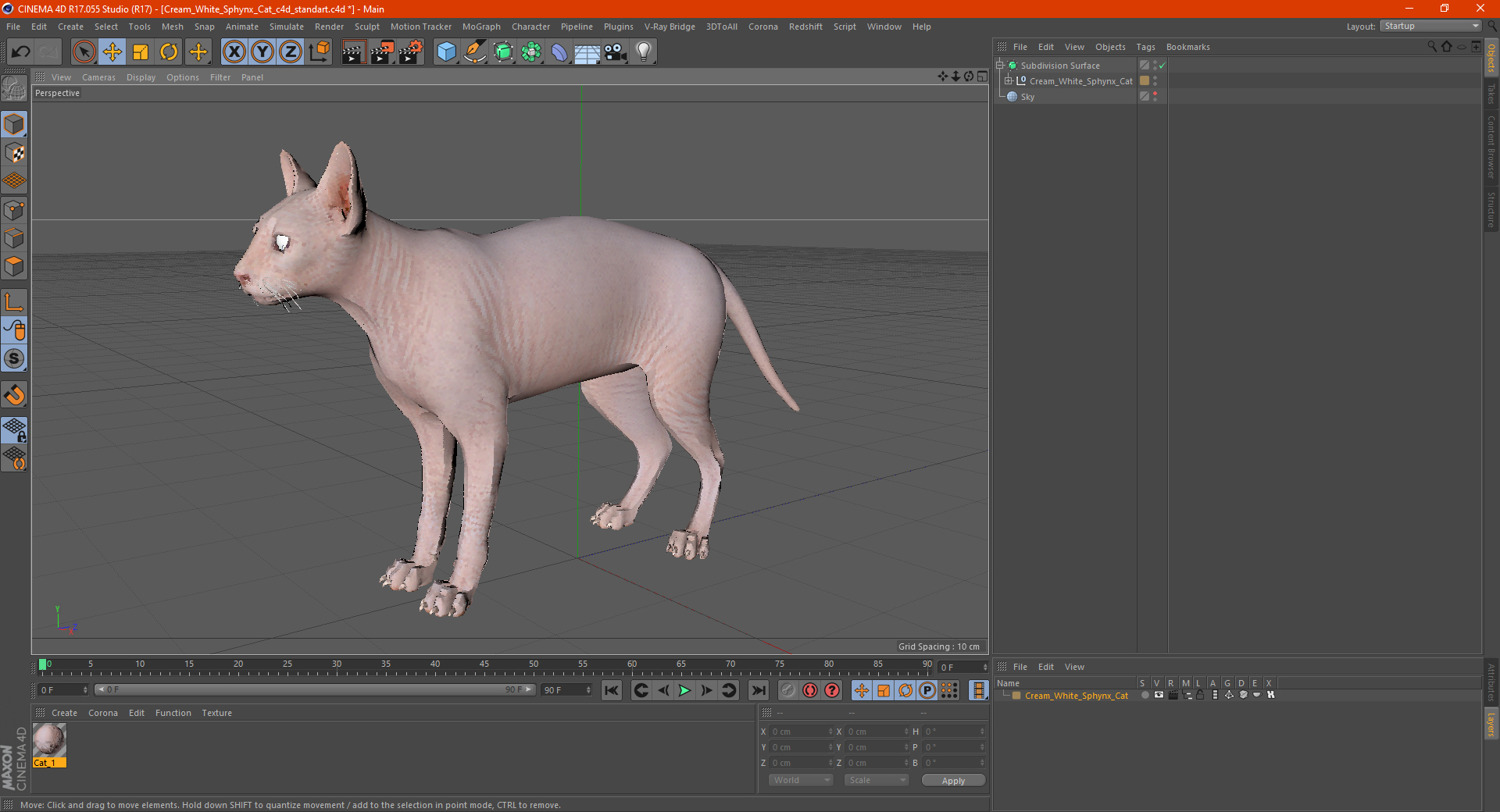Toggle Sky object visibility dots
1500x812 pixels.
[1155, 97]
